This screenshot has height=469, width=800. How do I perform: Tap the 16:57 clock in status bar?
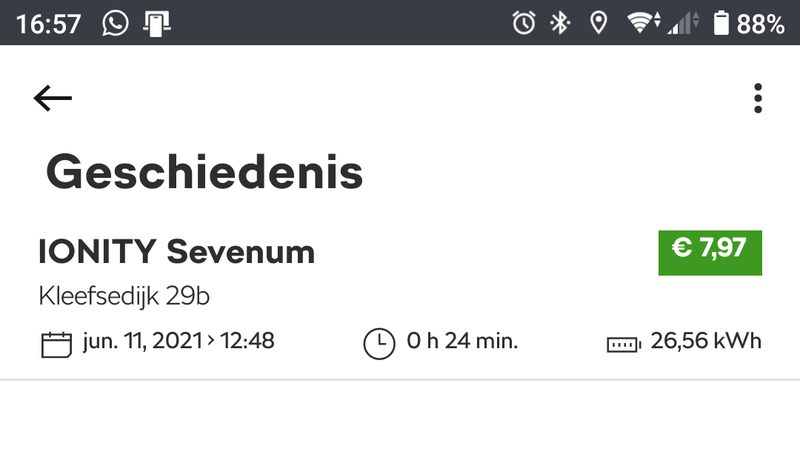[49, 23]
